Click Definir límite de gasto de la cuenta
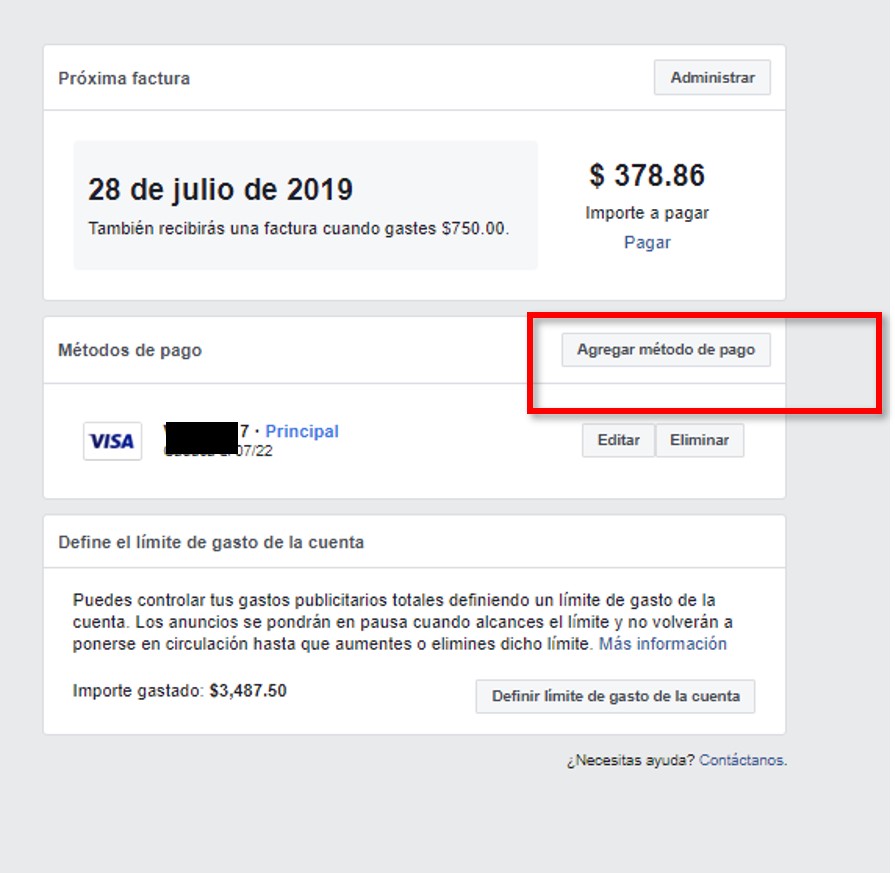The width and height of the screenshot is (895, 873). tap(615, 696)
